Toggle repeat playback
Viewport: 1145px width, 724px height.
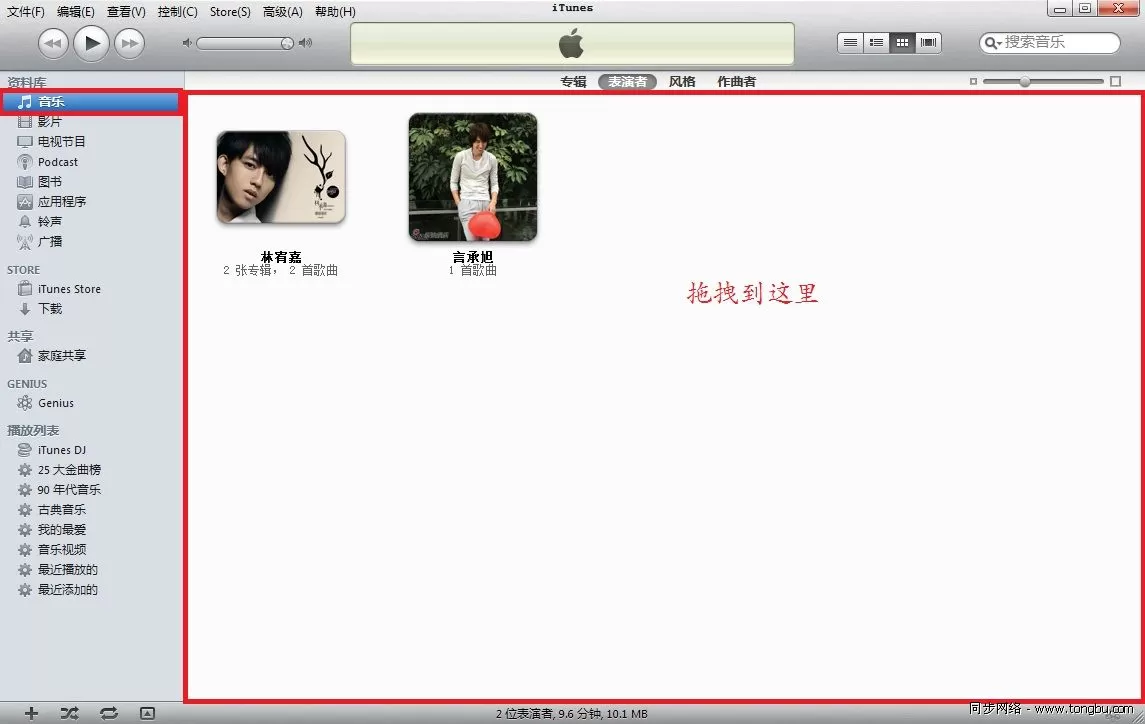(x=109, y=713)
